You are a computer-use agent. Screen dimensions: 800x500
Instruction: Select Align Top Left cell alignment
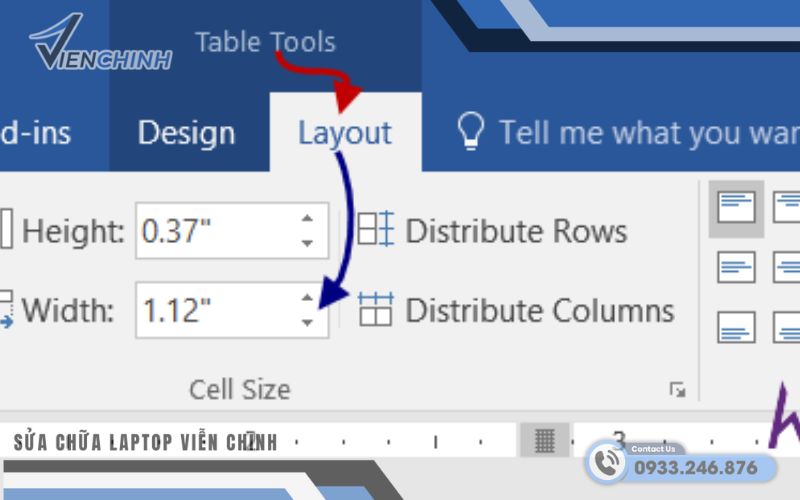click(x=736, y=208)
